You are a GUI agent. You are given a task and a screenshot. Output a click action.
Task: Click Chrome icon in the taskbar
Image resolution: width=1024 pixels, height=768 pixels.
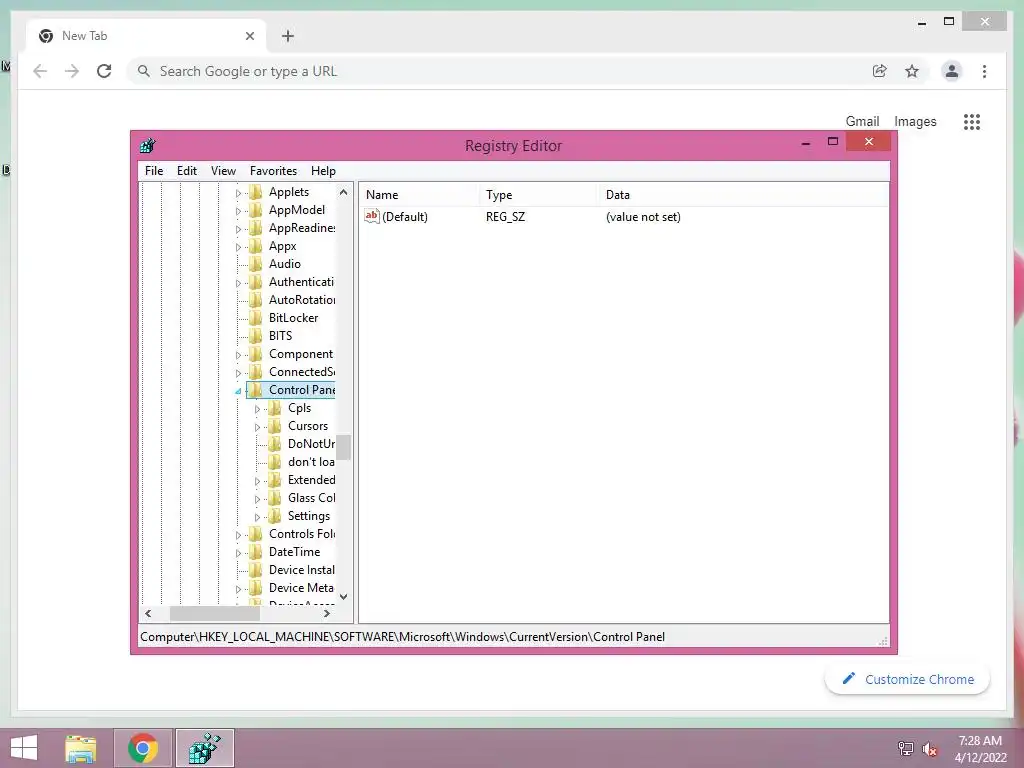[x=143, y=748]
